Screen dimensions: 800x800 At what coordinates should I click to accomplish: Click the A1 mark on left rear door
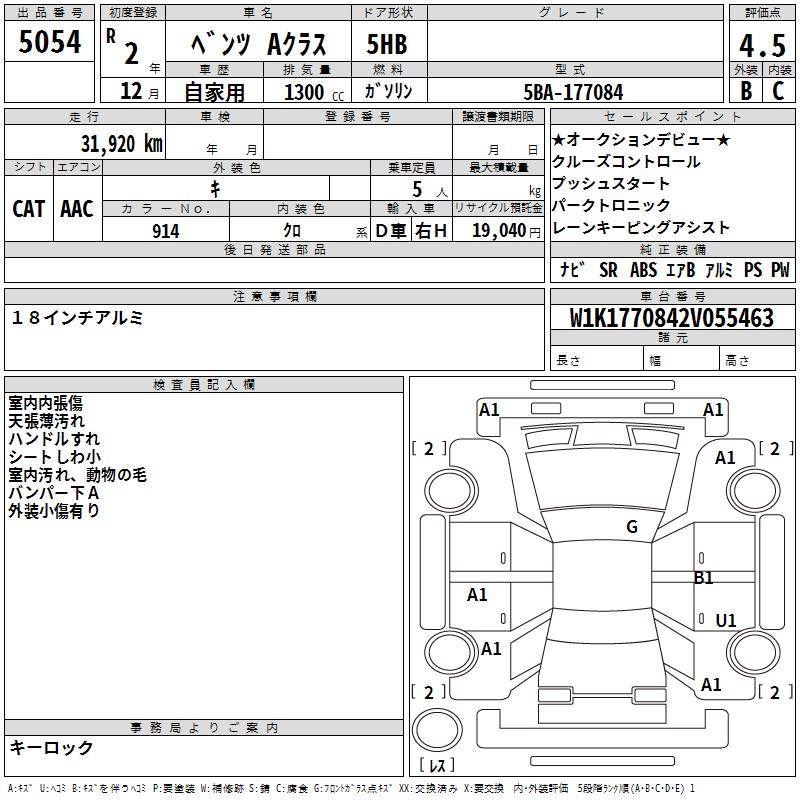click(x=477, y=594)
